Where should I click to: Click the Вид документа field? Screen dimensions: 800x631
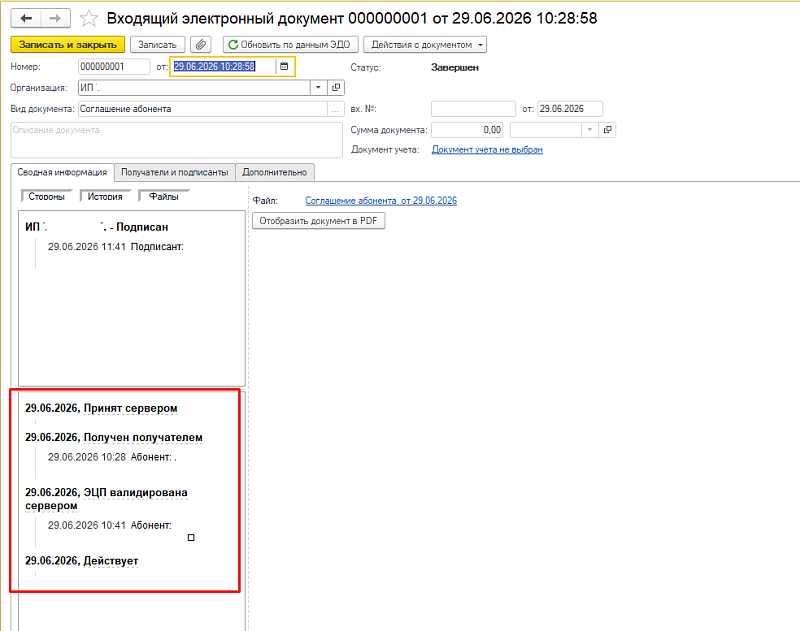click(x=203, y=109)
